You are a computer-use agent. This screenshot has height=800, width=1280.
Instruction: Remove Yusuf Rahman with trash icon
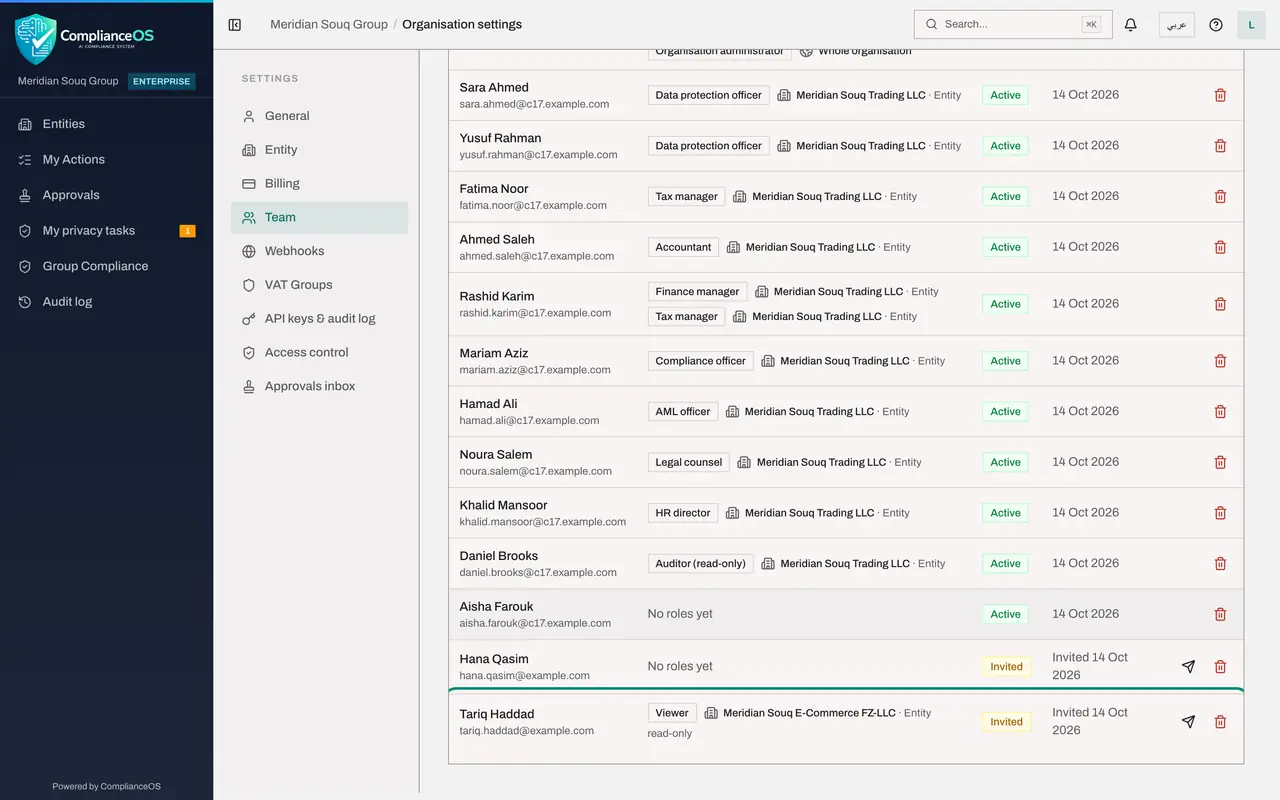click(1220, 146)
